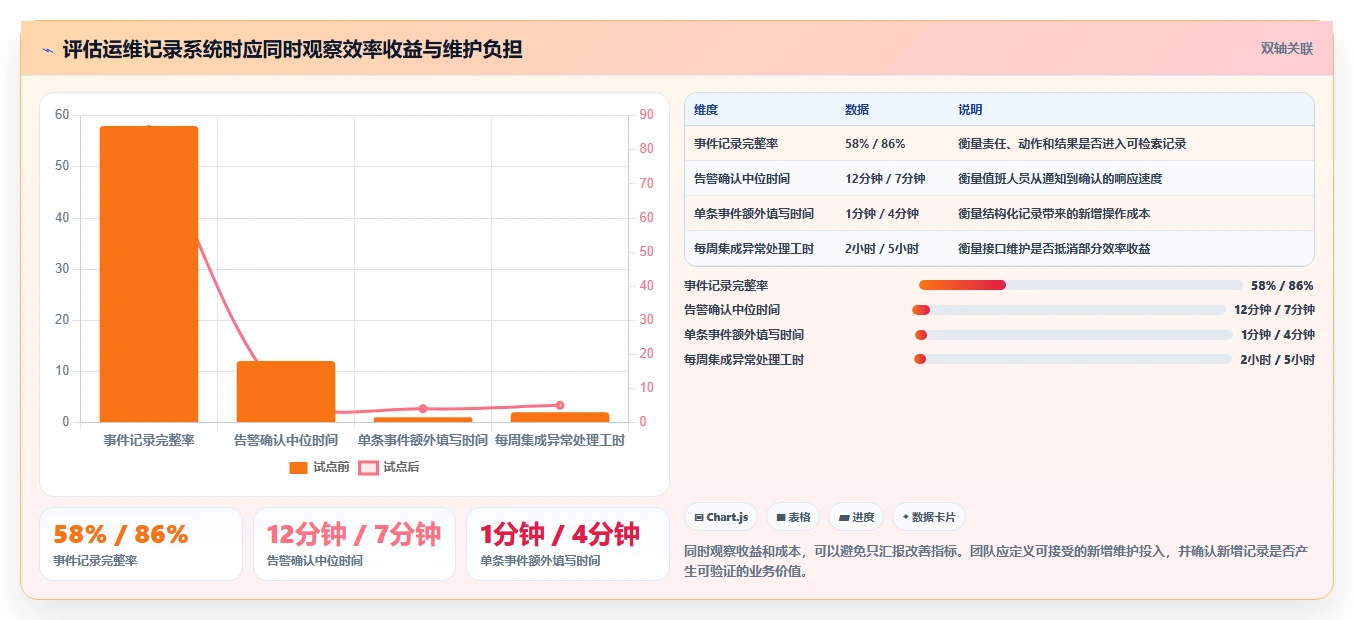Screen dimensions: 1354x620
Task: Click description 衡量责任、动作和结果是否进入可检索记录
Action: [x=1072, y=144]
